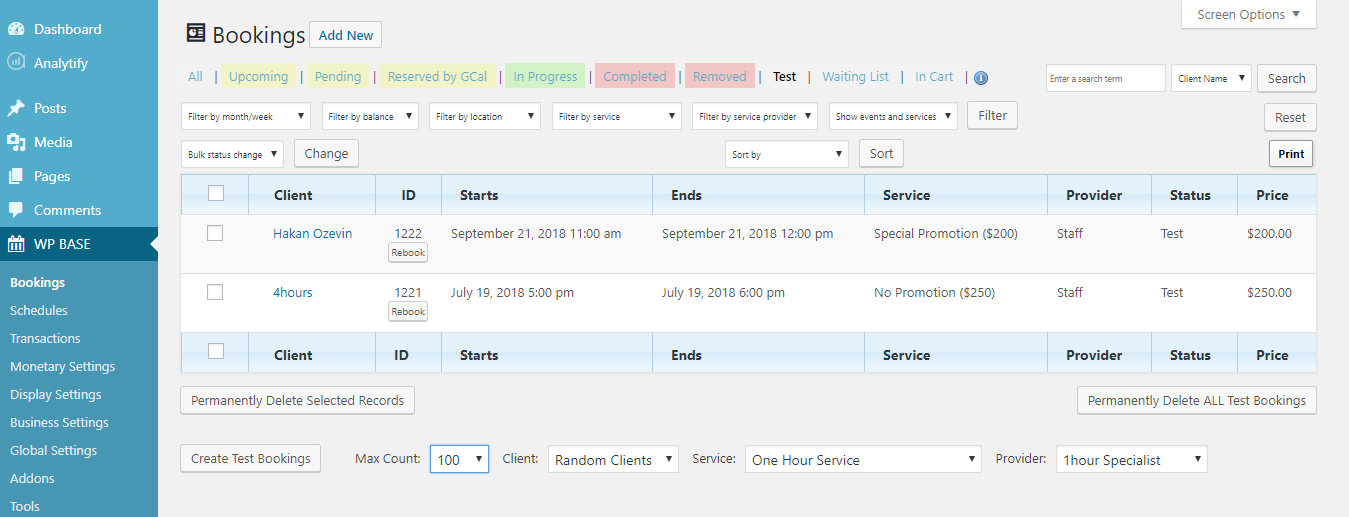The image size is (1349, 517).
Task: Click the Posts pin icon
Action: 16,108
